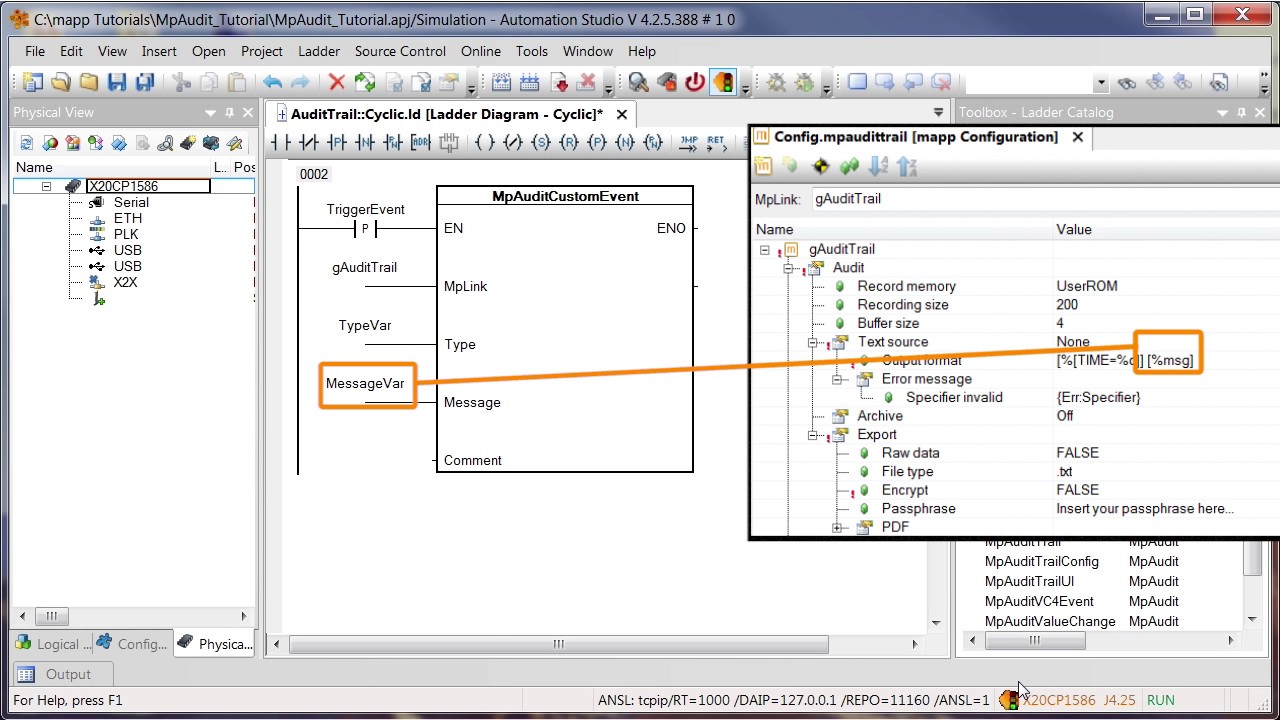Image resolution: width=1280 pixels, height=720 pixels.
Task: Select the ETH interface item
Action: (128, 218)
